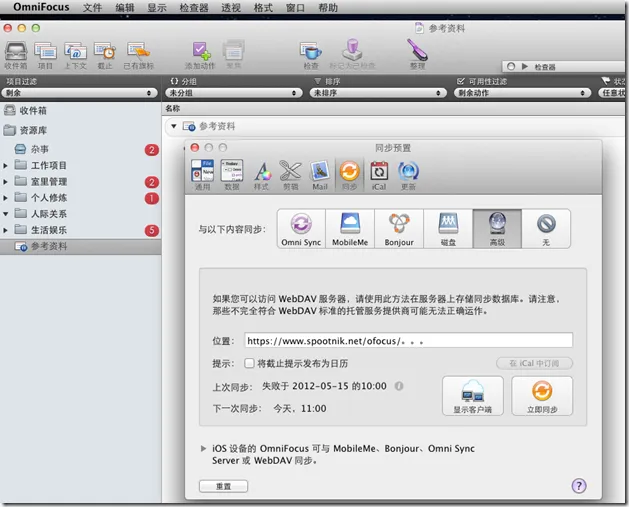Open the 显示 View menu
629x507 pixels.
(x=157, y=8)
